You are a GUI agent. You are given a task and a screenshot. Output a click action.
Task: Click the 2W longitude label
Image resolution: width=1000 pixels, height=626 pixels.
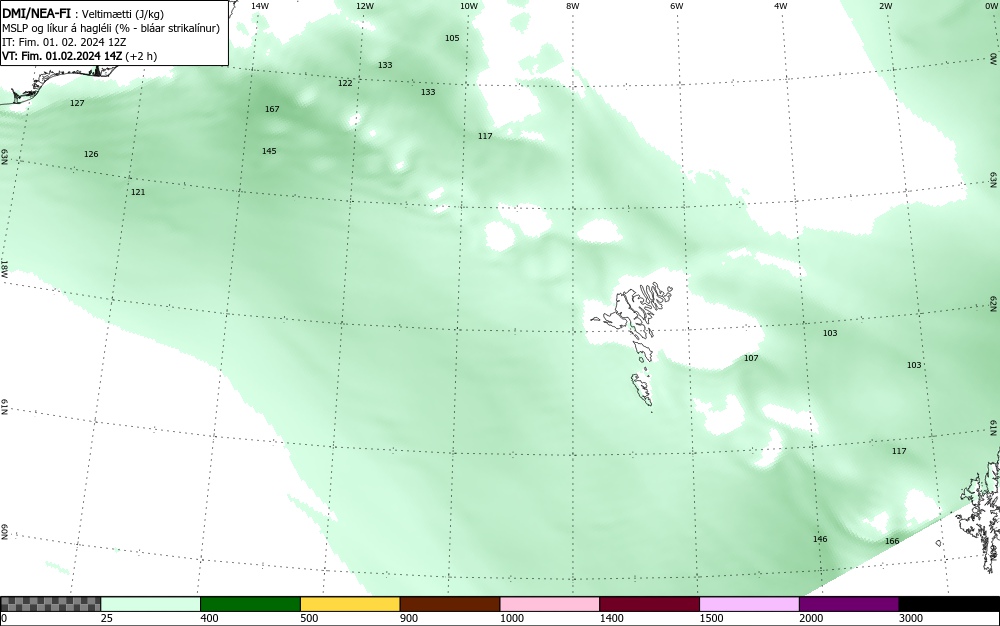pyautogui.click(x=885, y=6)
